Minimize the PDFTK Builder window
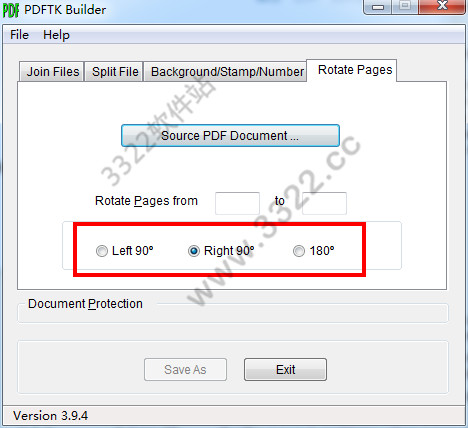Image resolution: width=468 pixels, height=428 pixels. (378, 7)
